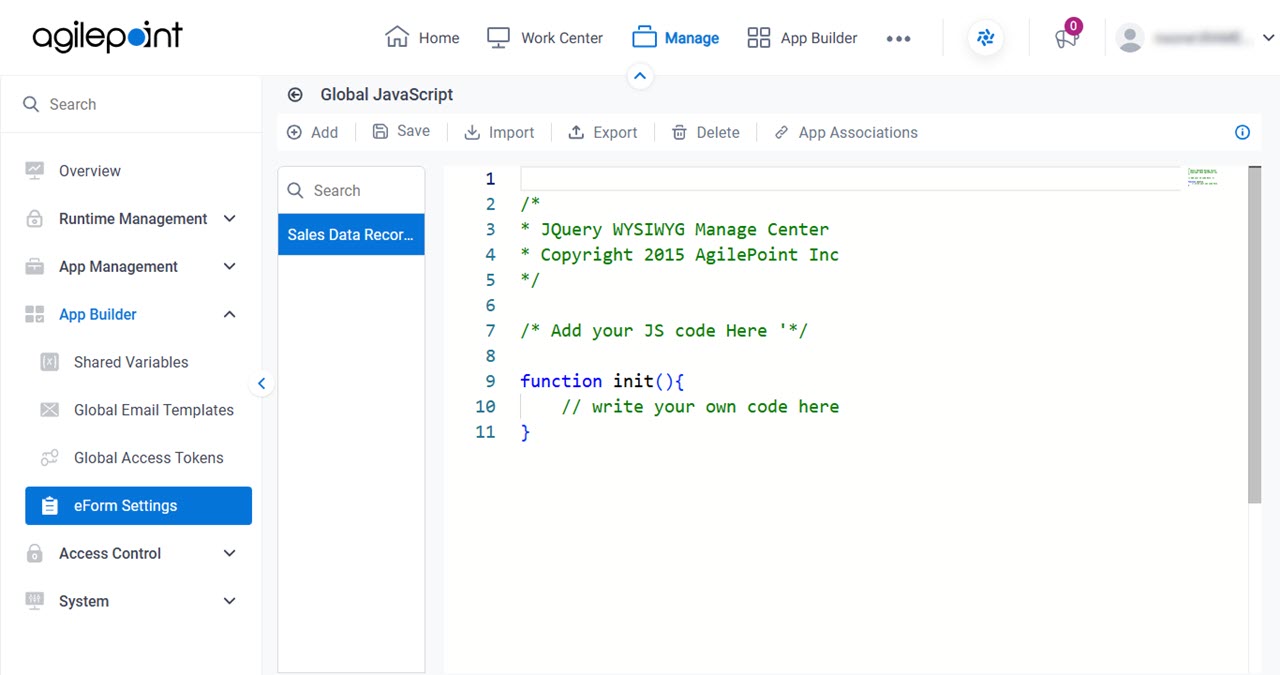Click line 1 in the code editor
The width and height of the screenshot is (1280, 675).
tap(850, 179)
